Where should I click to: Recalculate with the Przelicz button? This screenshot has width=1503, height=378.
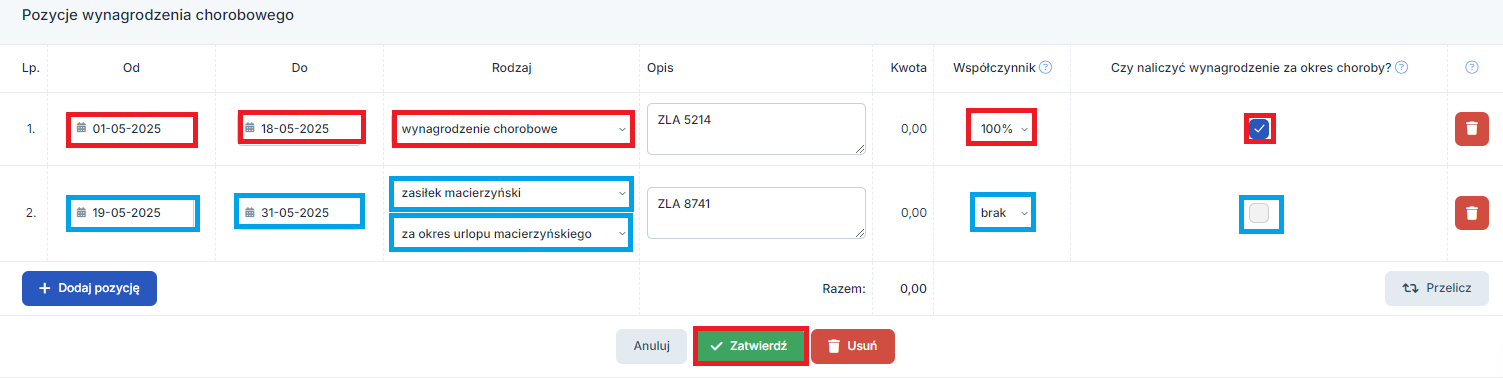[1437, 288]
